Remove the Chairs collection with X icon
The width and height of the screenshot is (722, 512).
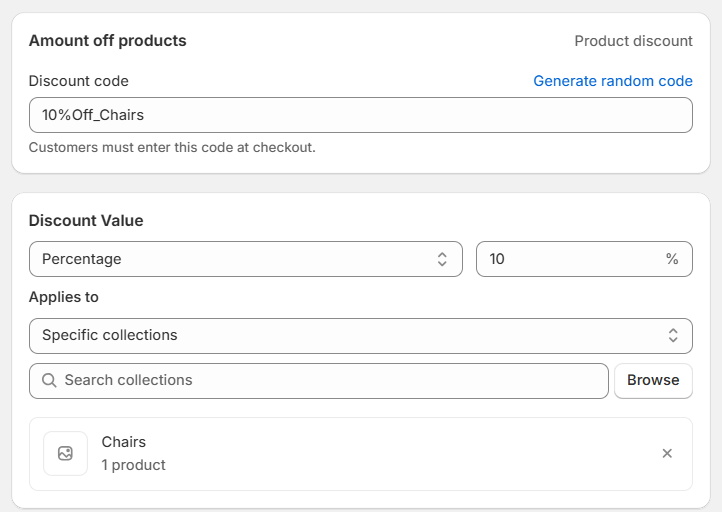coord(667,453)
